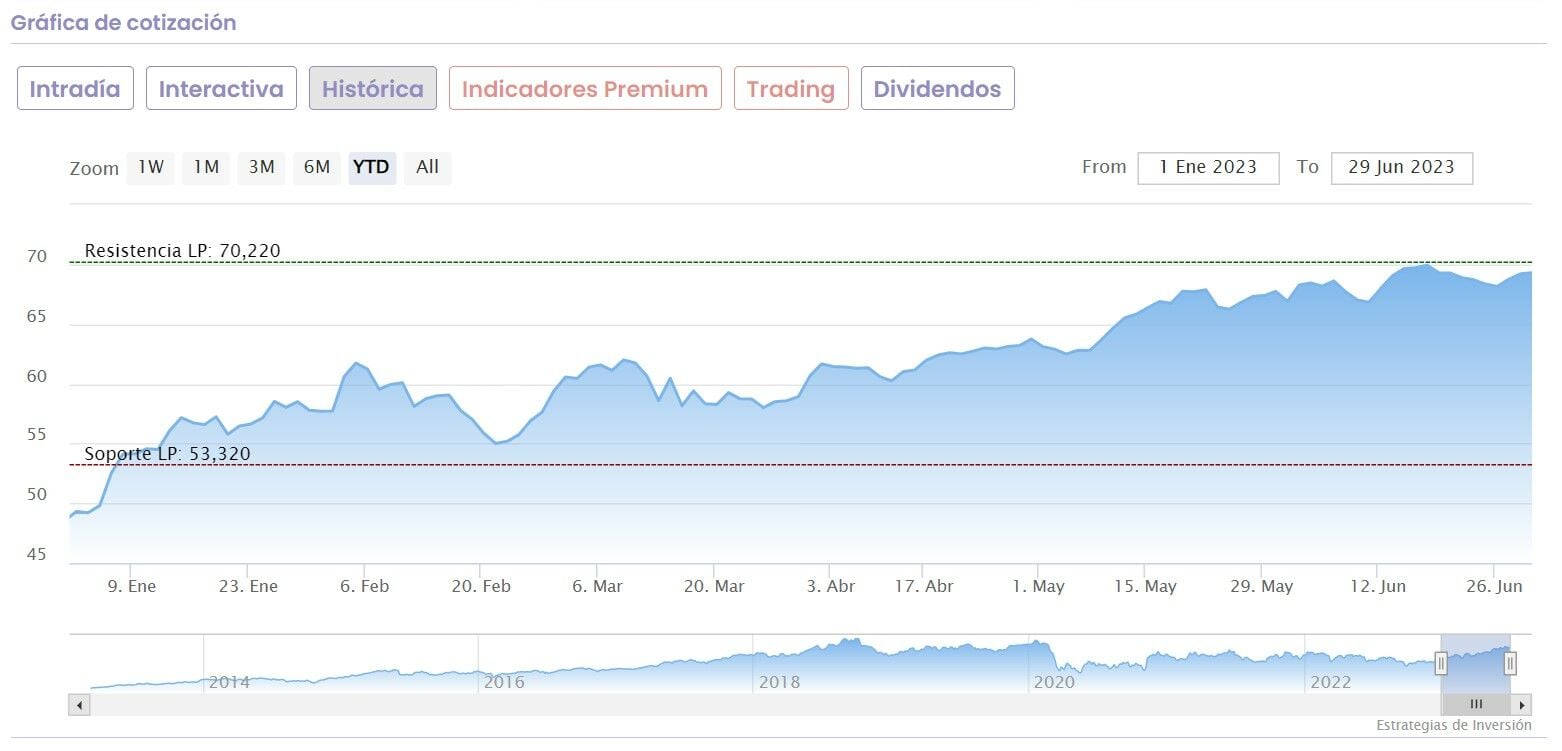Show All historical data
The width and height of the screenshot is (1562, 751).
[427, 168]
